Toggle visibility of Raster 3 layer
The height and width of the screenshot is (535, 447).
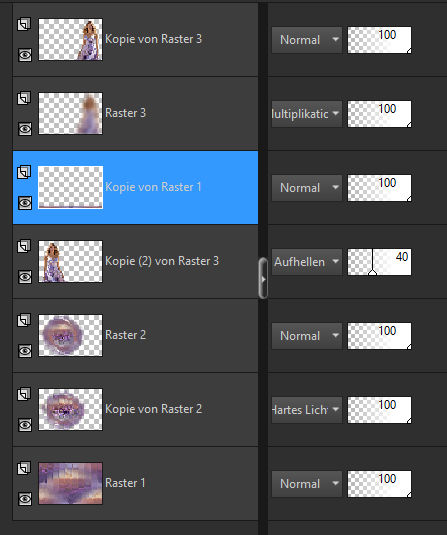click(x=25, y=129)
